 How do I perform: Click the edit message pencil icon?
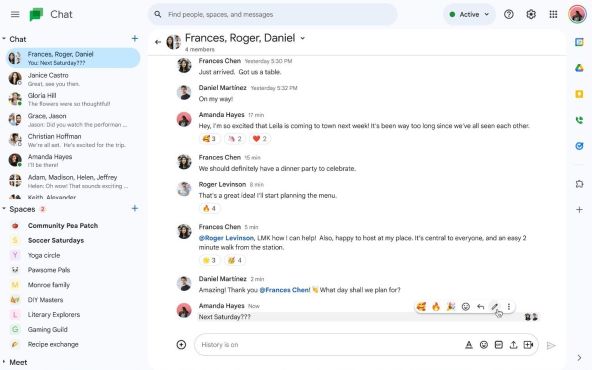(x=494, y=307)
